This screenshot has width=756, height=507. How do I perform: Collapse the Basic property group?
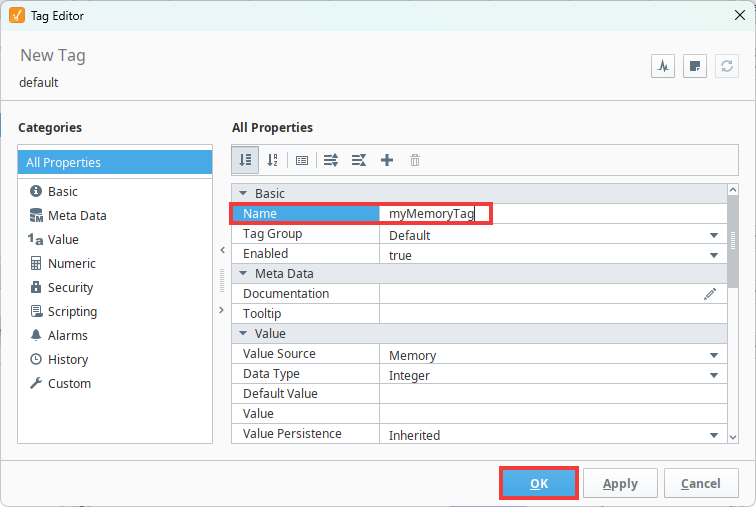(243, 193)
